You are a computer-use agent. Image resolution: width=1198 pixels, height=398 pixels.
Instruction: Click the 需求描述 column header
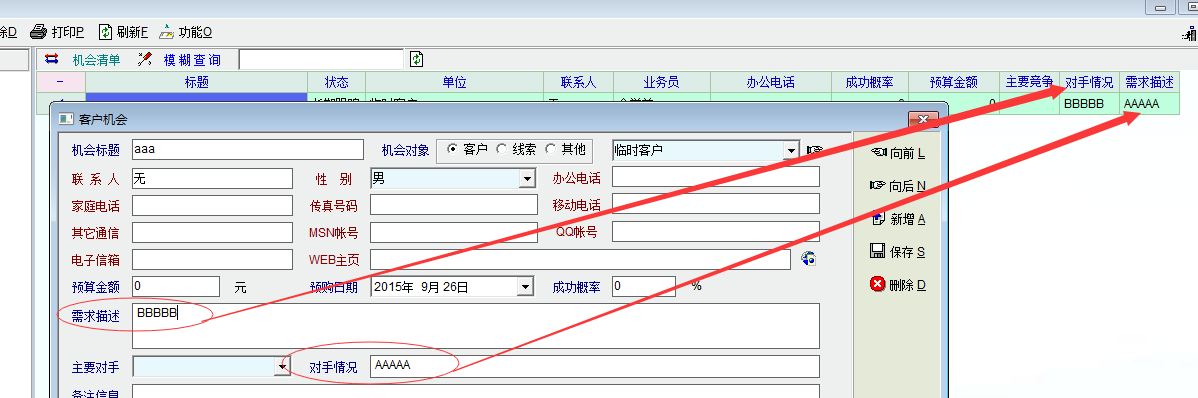tap(1149, 83)
